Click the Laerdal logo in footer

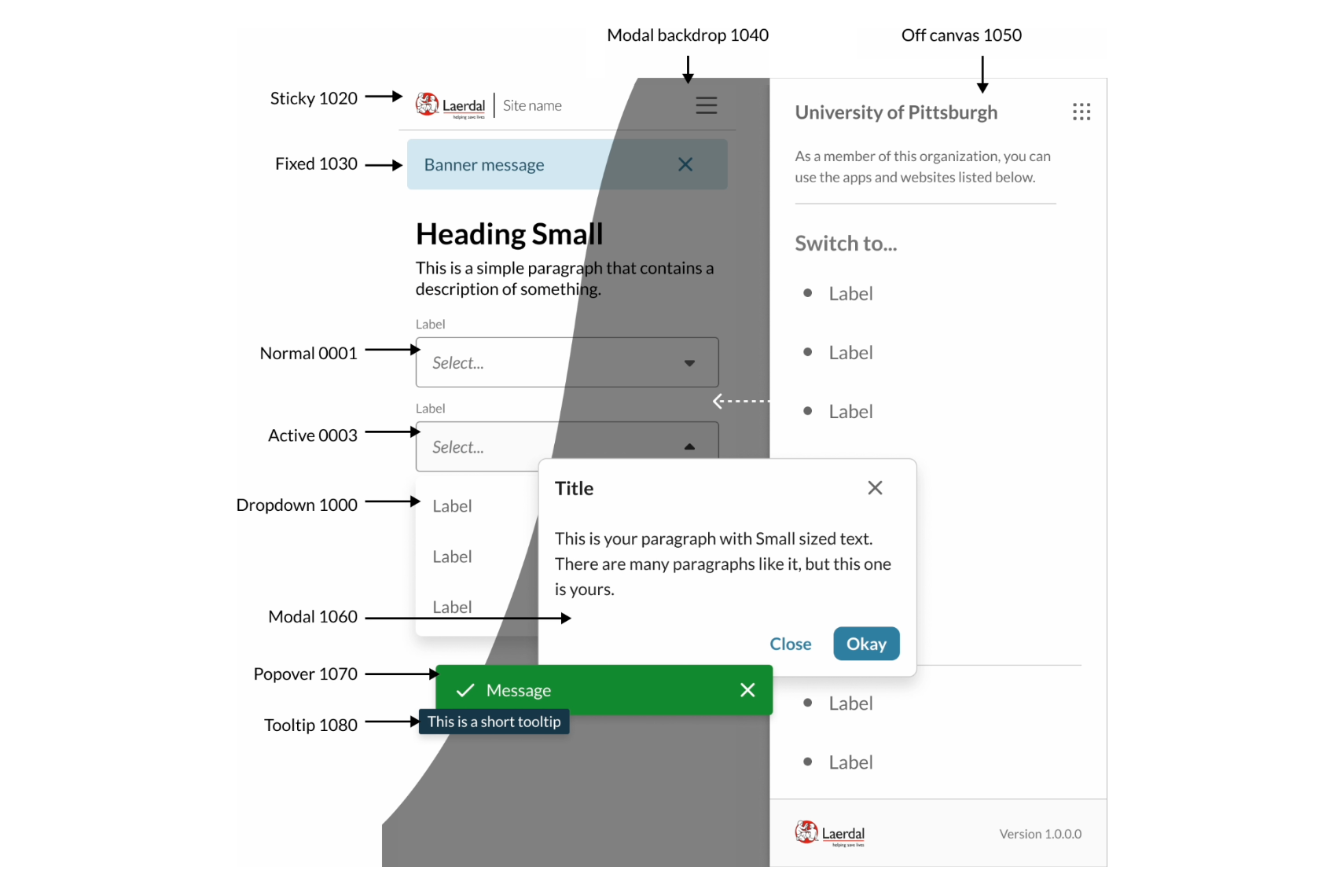829,833
